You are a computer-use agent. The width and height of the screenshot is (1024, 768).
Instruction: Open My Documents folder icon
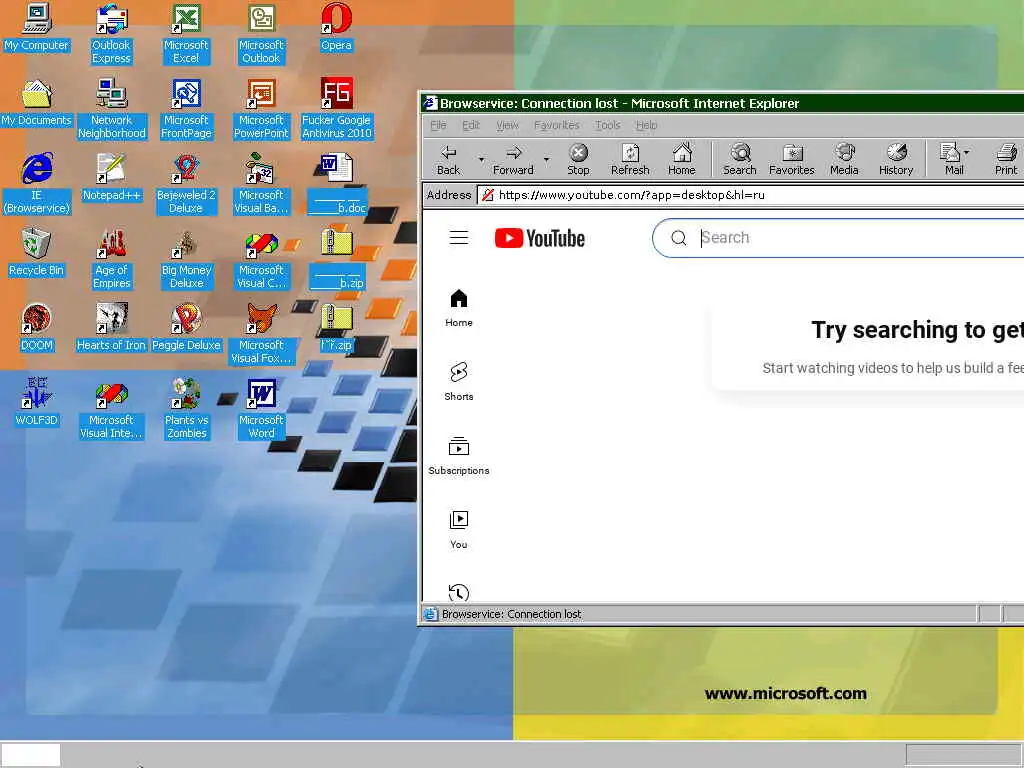pos(37,103)
